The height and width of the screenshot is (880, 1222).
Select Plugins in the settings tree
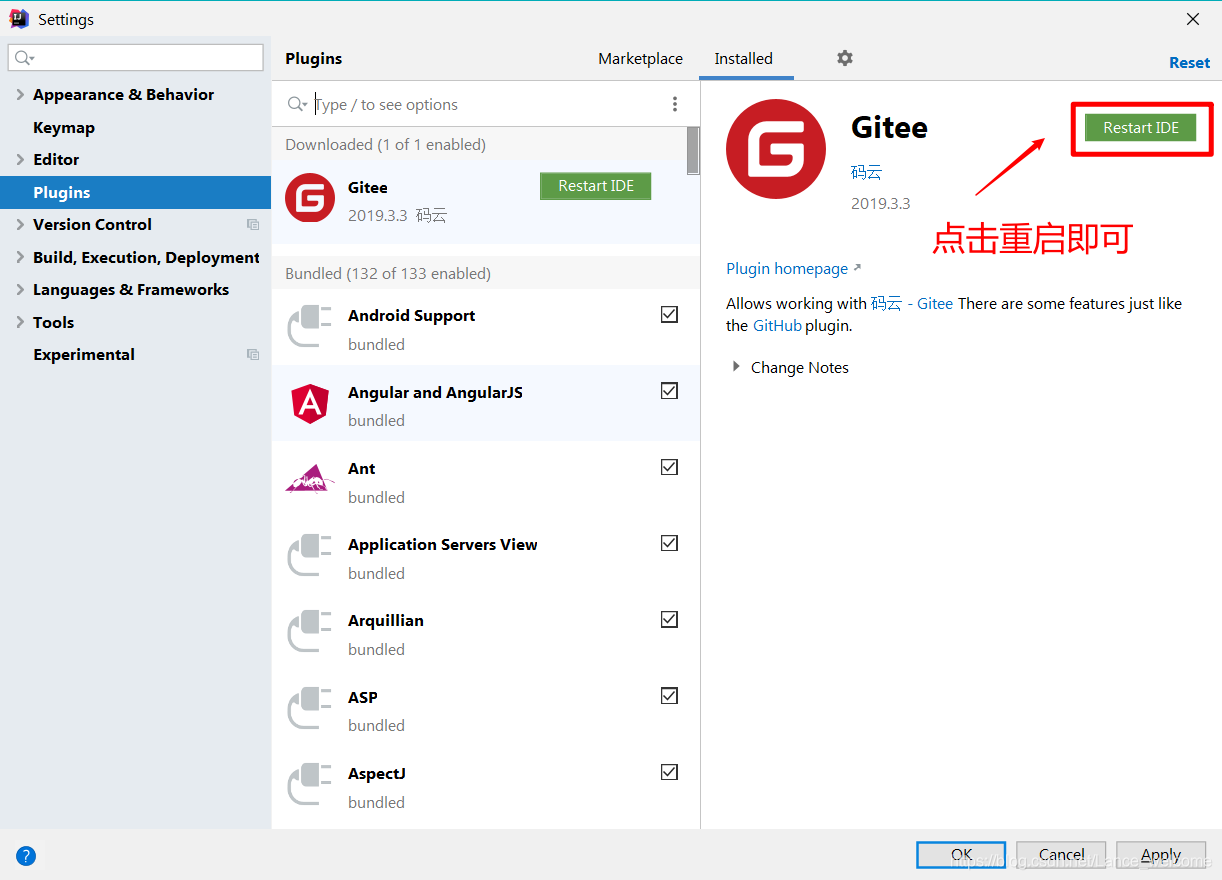[x=135, y=192]
